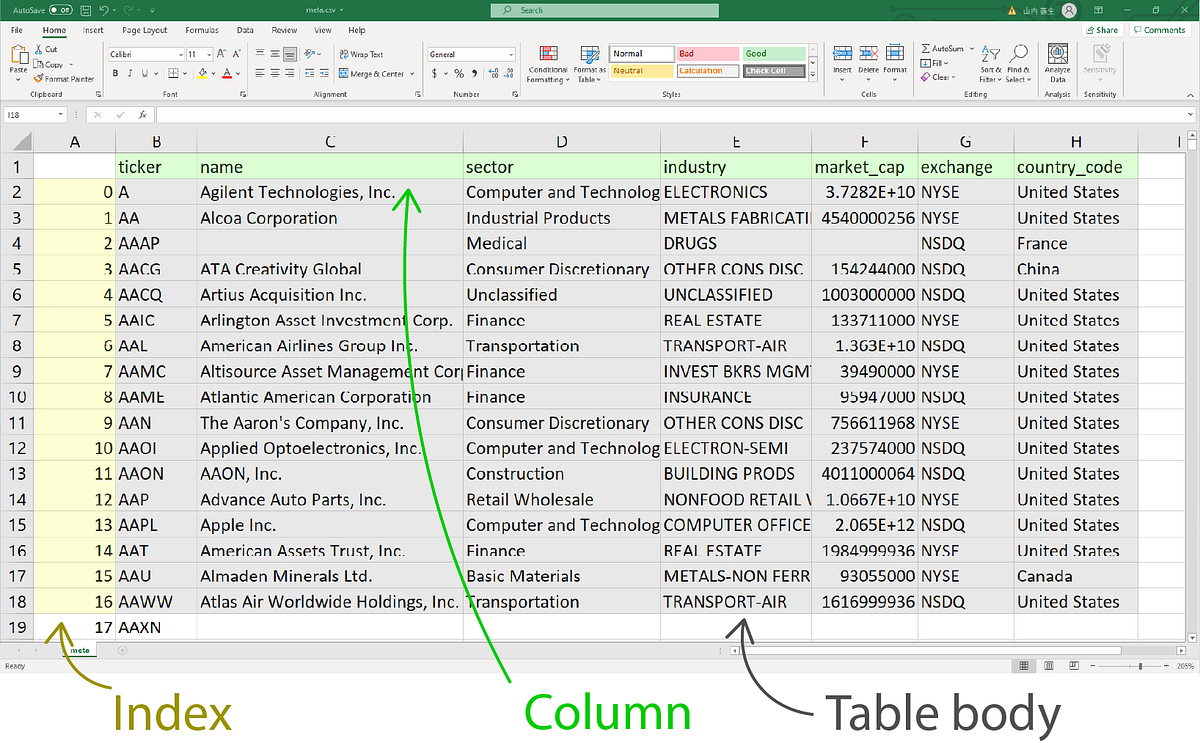This screenshot has width=1200, height=743.
Task: Apply Percent Style number format
Action: 457,74
